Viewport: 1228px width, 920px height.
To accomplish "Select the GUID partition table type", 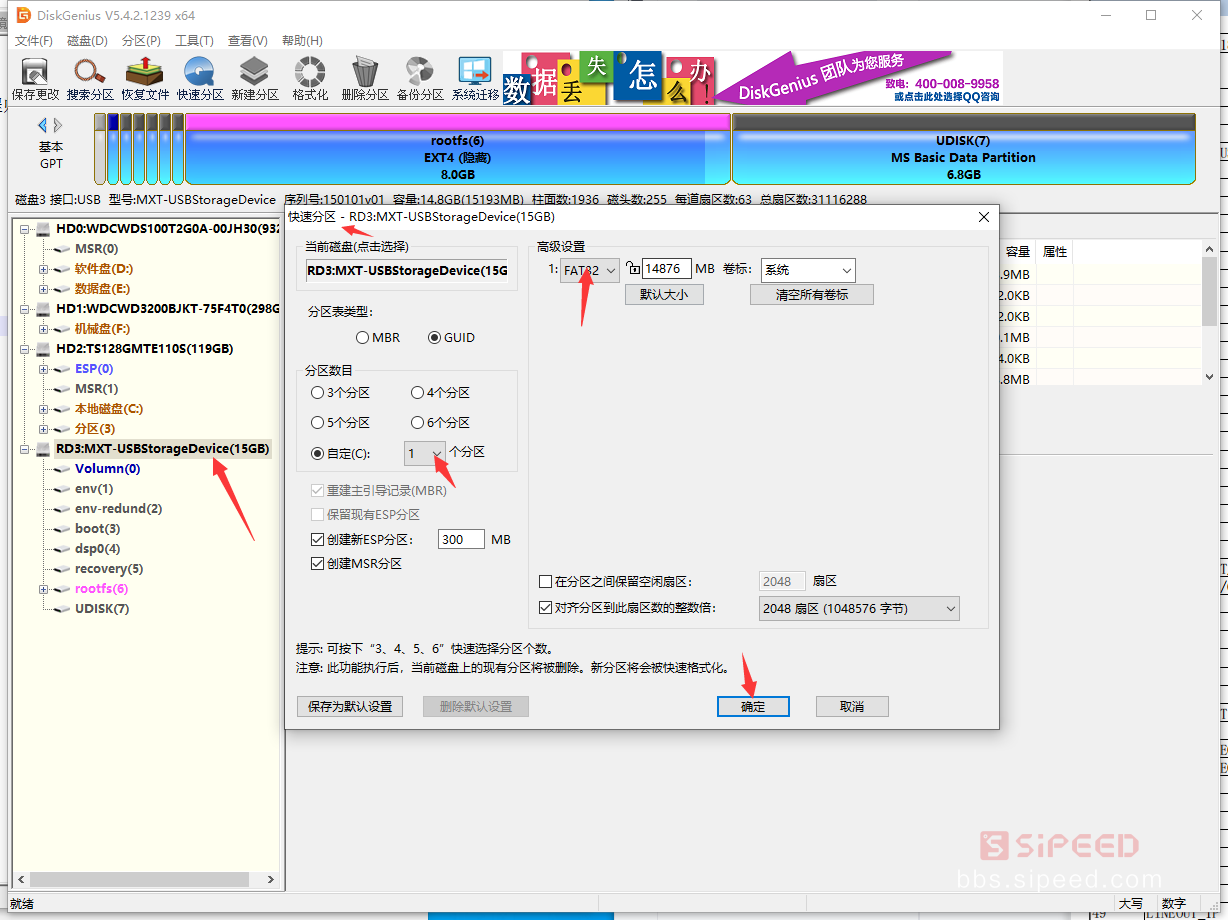I will click(x=451, y=338).
